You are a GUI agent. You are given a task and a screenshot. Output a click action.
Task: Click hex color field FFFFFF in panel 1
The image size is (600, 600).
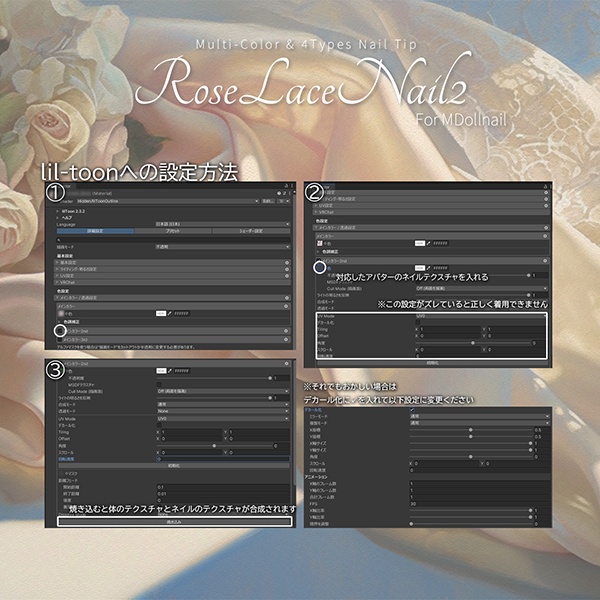[182, 313]
